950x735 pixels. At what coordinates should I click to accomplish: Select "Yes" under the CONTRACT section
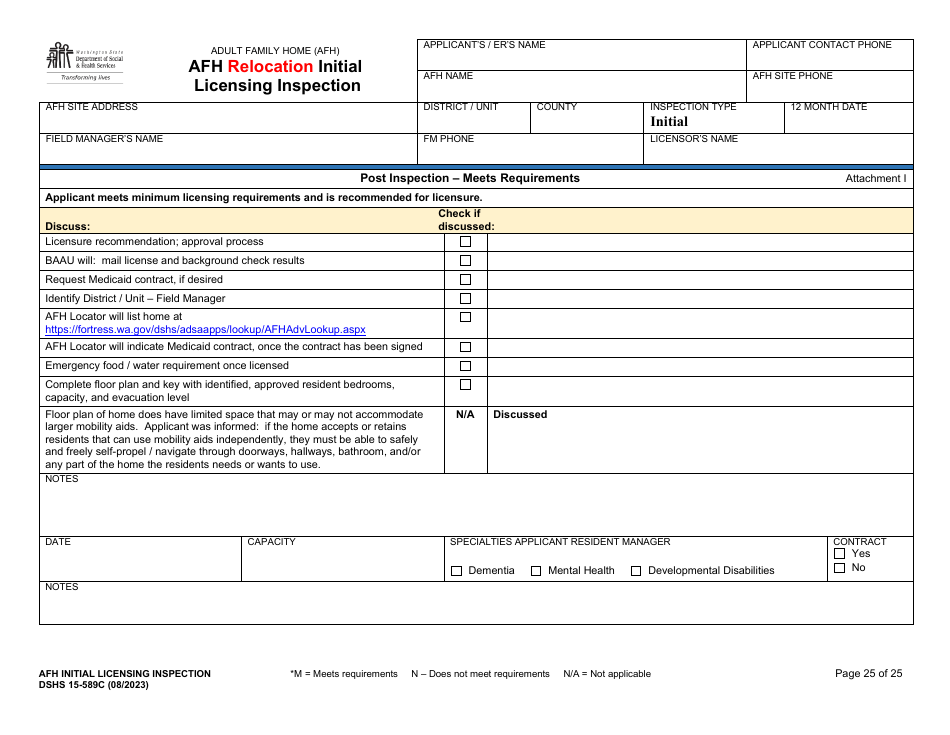pos(838,552)
